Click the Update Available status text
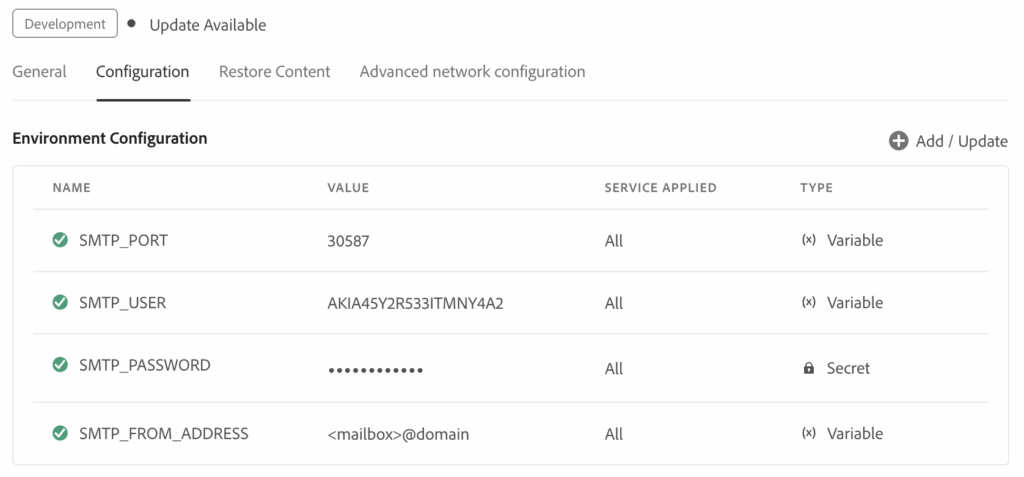This screenshot has width=1024, height=477. coord(208,25)
